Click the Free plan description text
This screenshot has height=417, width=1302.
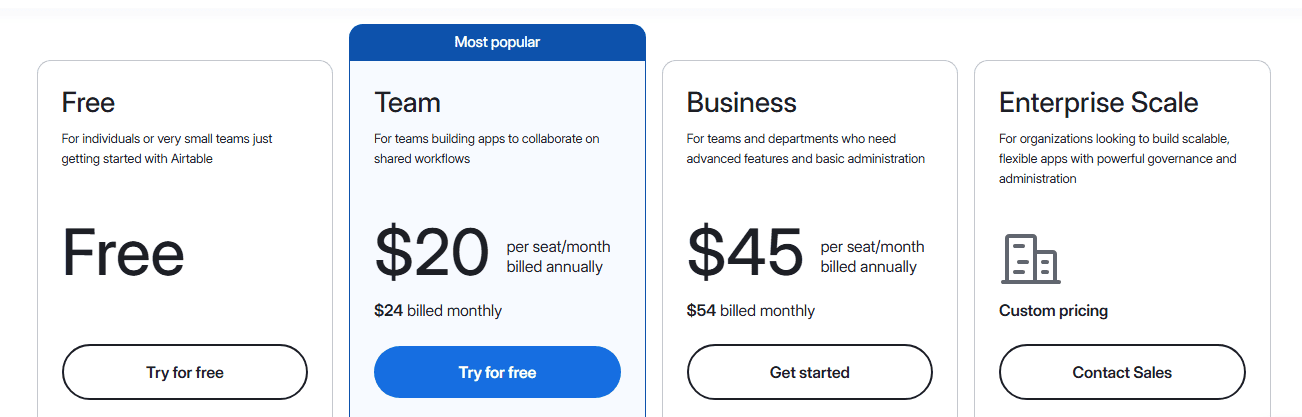pyautogui.click(x=167, y=148)
